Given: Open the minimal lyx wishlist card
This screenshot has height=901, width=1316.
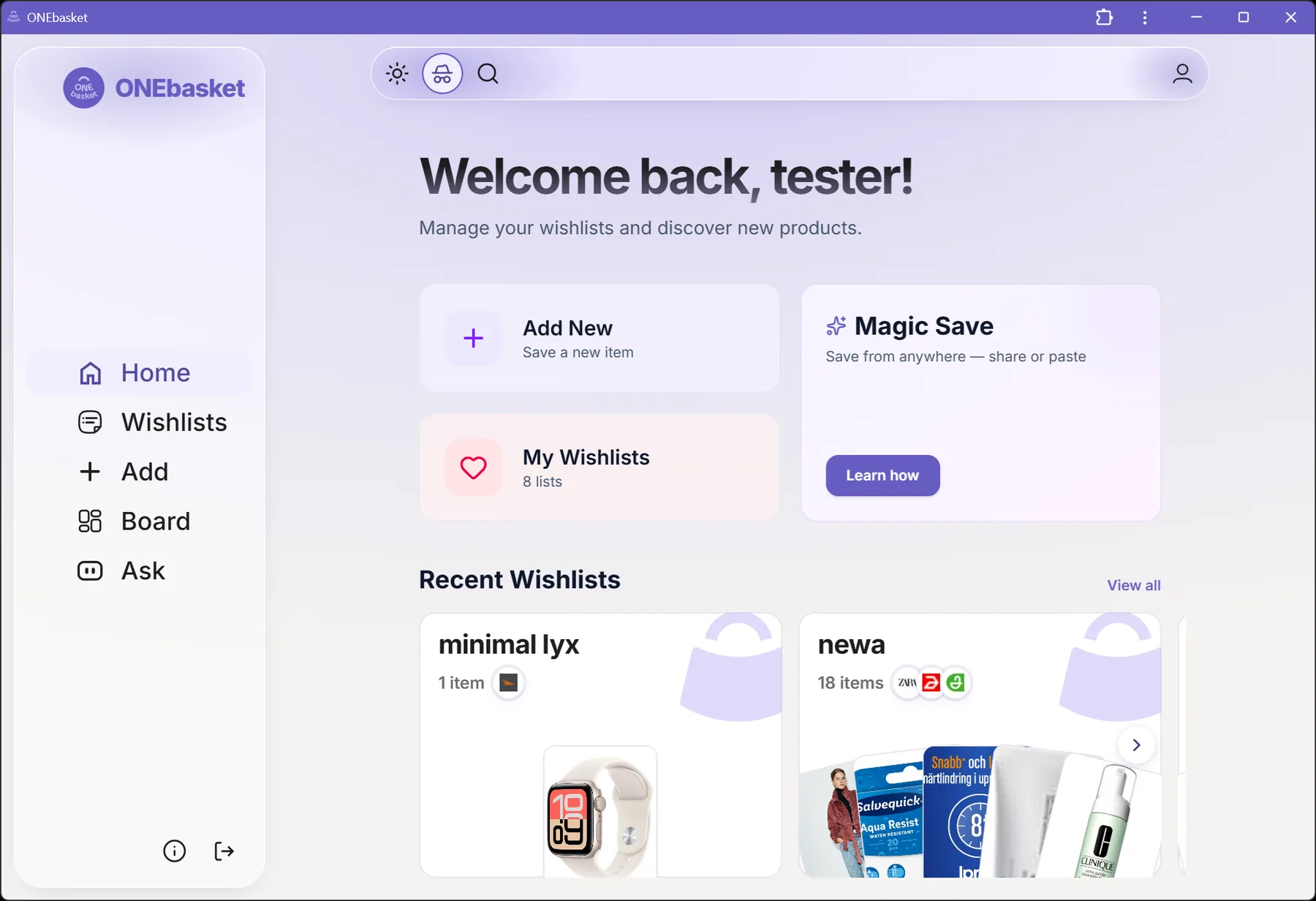Looking at the screenshot, I should tap(600, 744).
